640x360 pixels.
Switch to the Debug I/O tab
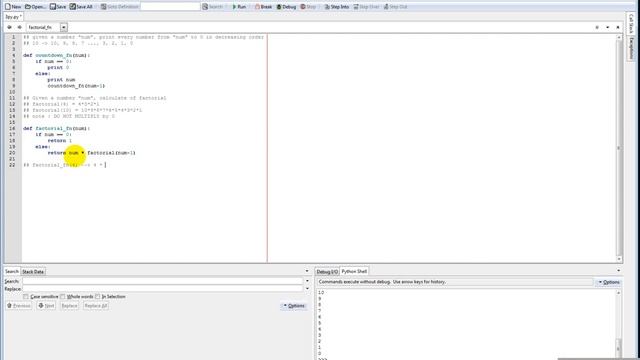tap(327, 271)
